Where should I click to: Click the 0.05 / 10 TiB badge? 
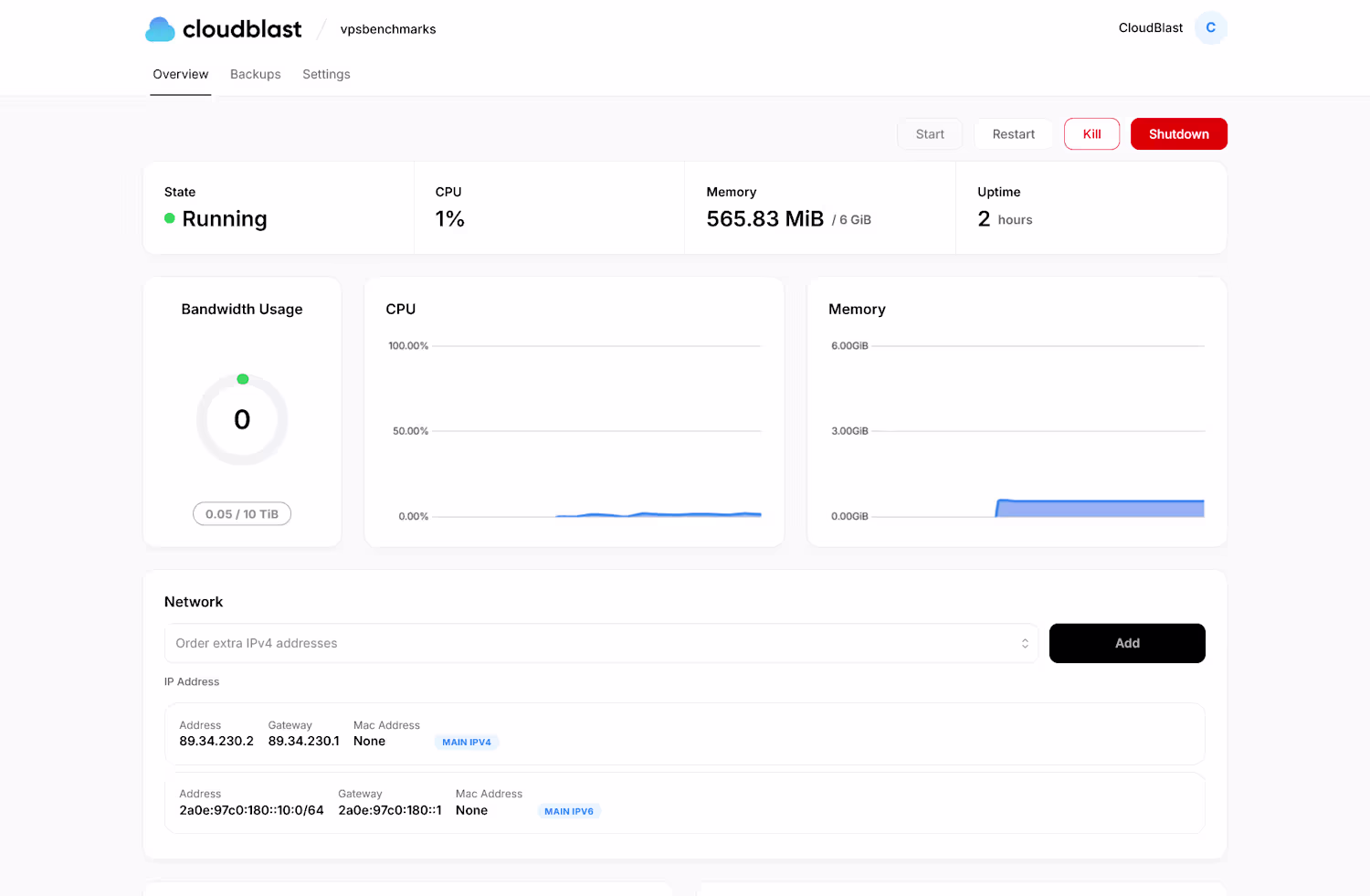242,514
